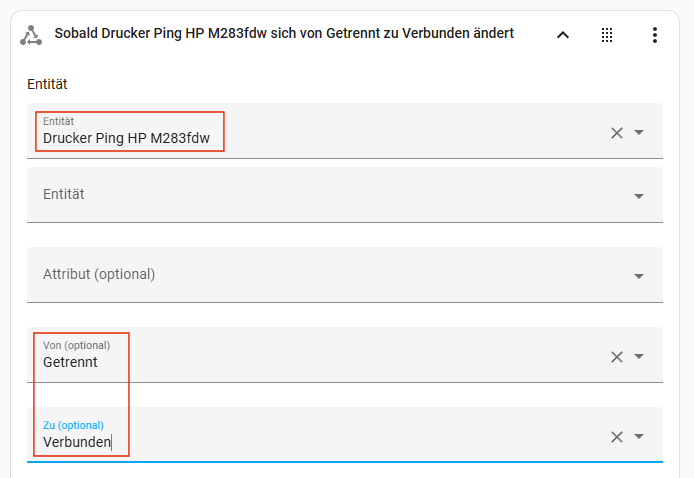Click the Getrennt value text
The image size is (694, 478).
70,363
